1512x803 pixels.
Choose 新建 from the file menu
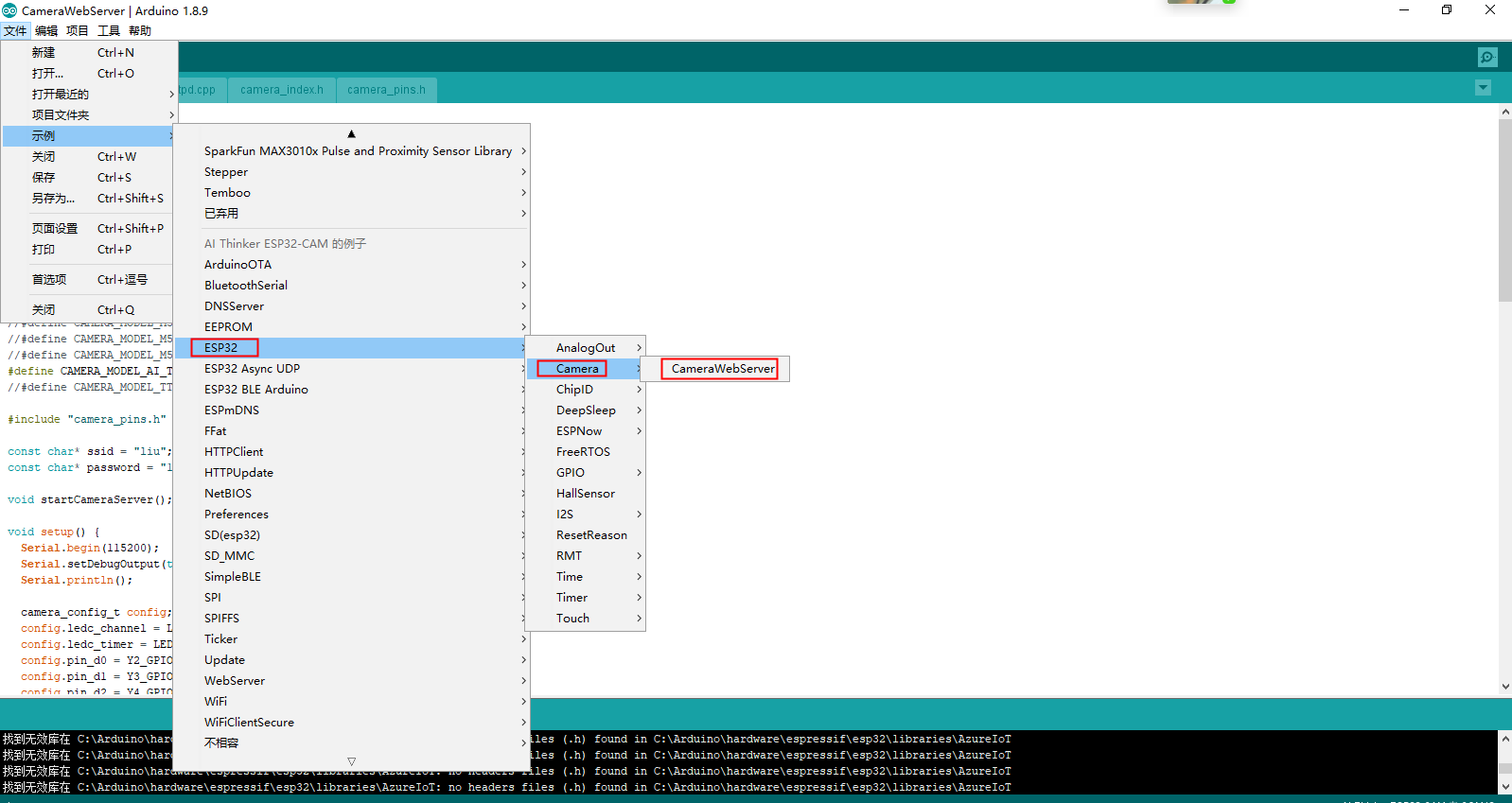pyautogui.click(x=89, y=52)
